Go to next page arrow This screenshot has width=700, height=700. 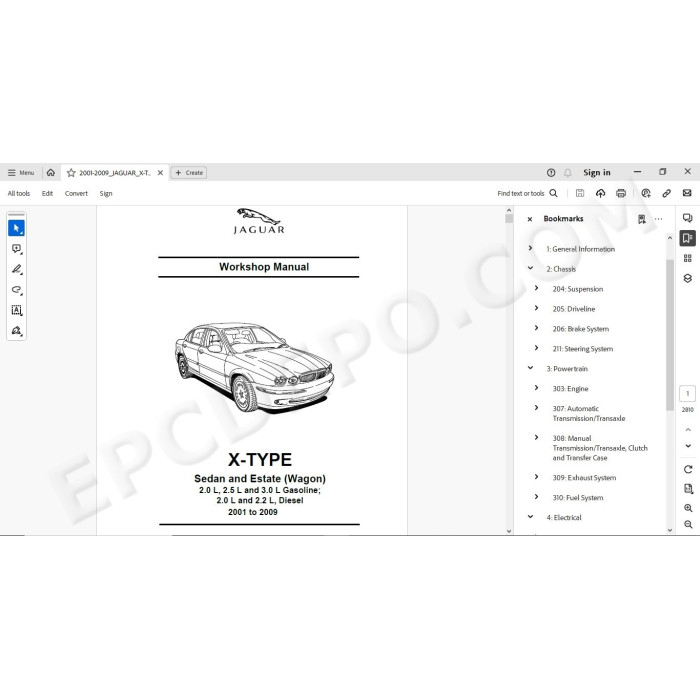tap(688, 446)
